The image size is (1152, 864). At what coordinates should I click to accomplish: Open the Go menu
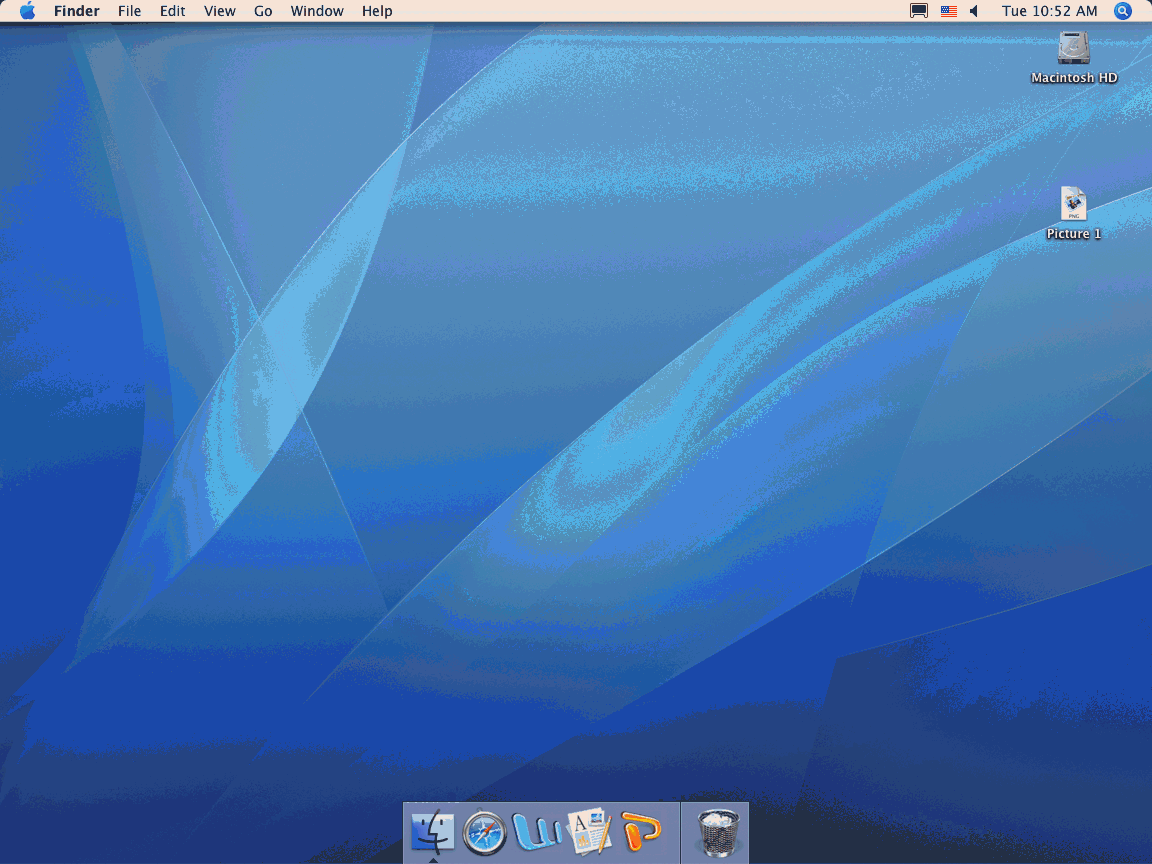point(263,11)
